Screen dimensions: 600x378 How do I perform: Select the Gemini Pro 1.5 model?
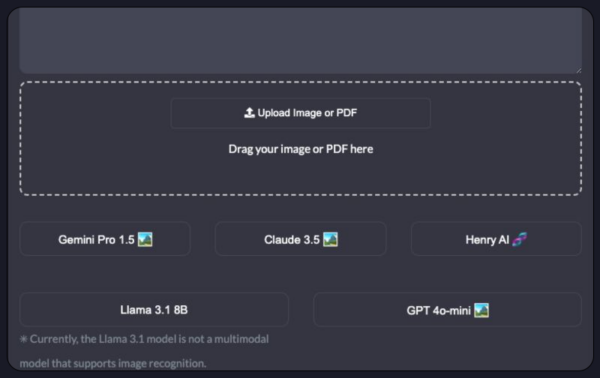(105, 239)
